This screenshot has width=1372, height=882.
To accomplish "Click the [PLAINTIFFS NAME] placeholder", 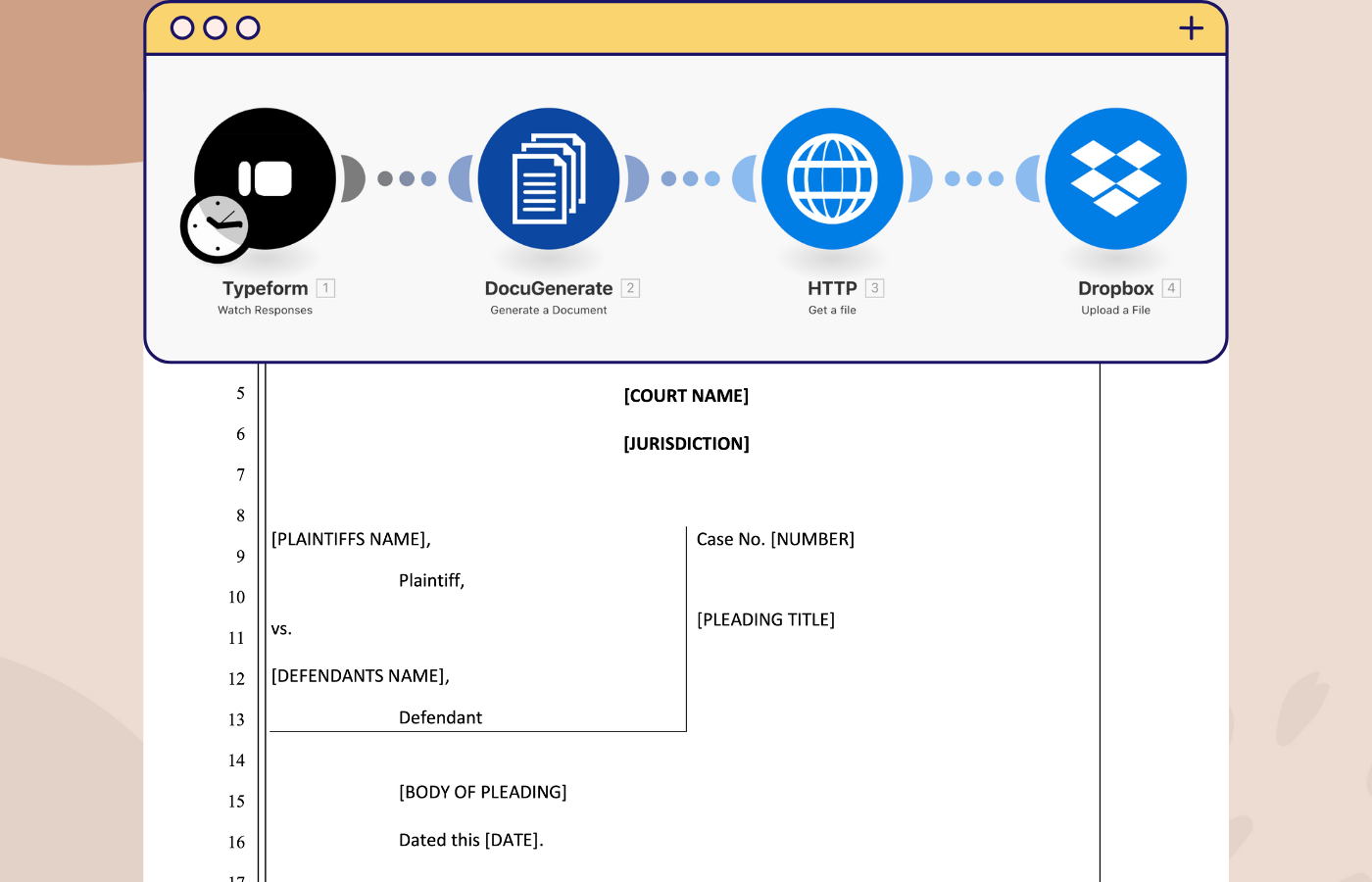I will tap(351, 539).
